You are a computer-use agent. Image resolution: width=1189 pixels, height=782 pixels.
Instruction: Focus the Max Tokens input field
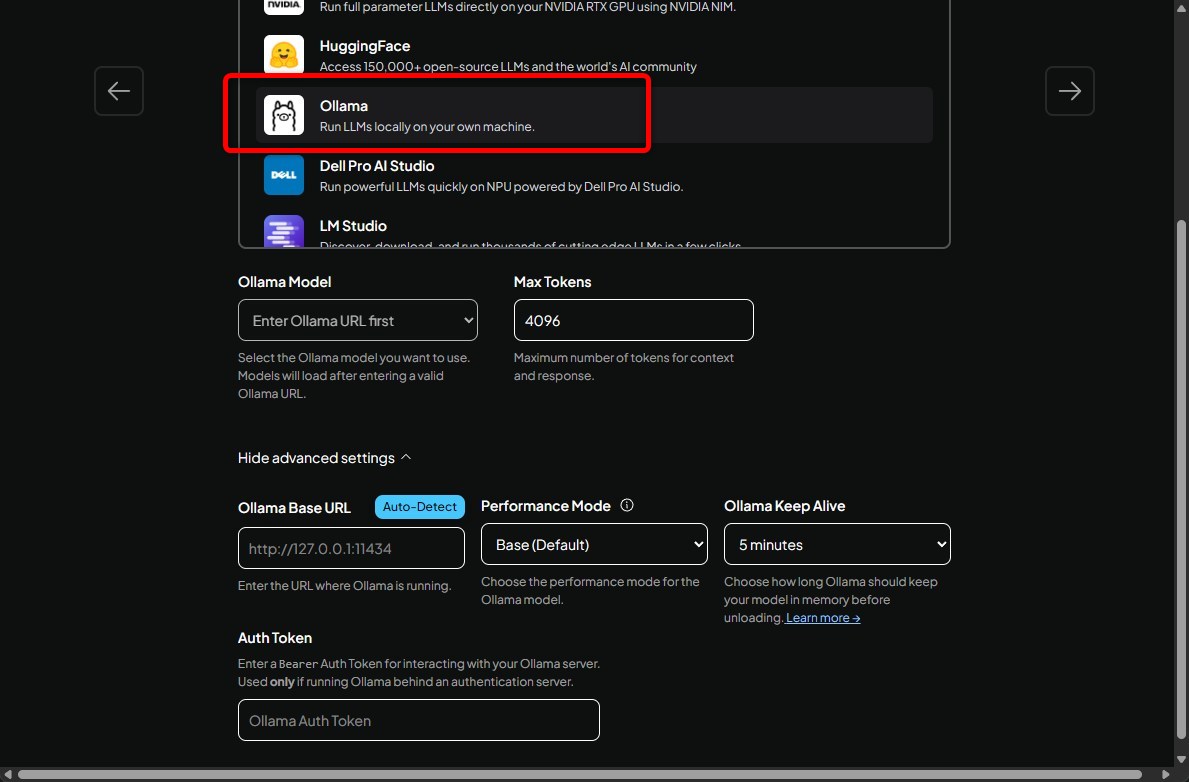633,320
